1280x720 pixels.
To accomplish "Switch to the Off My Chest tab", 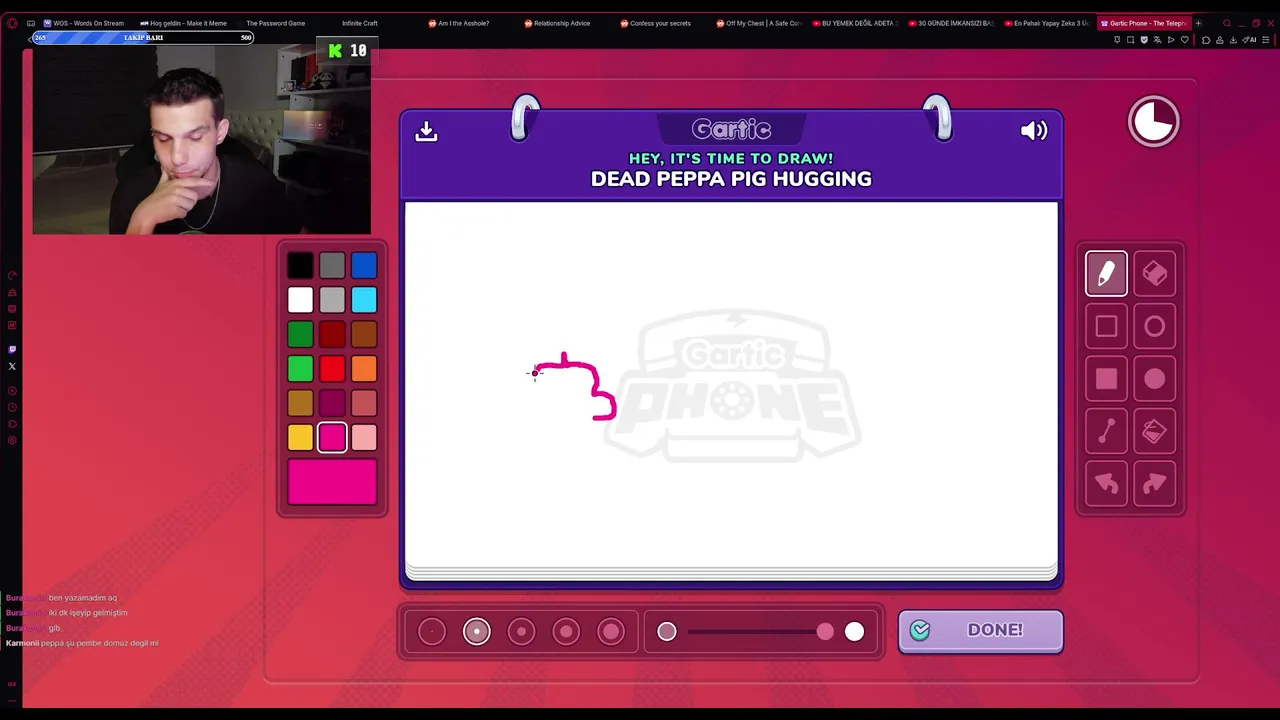I will (x=760, y=23).
